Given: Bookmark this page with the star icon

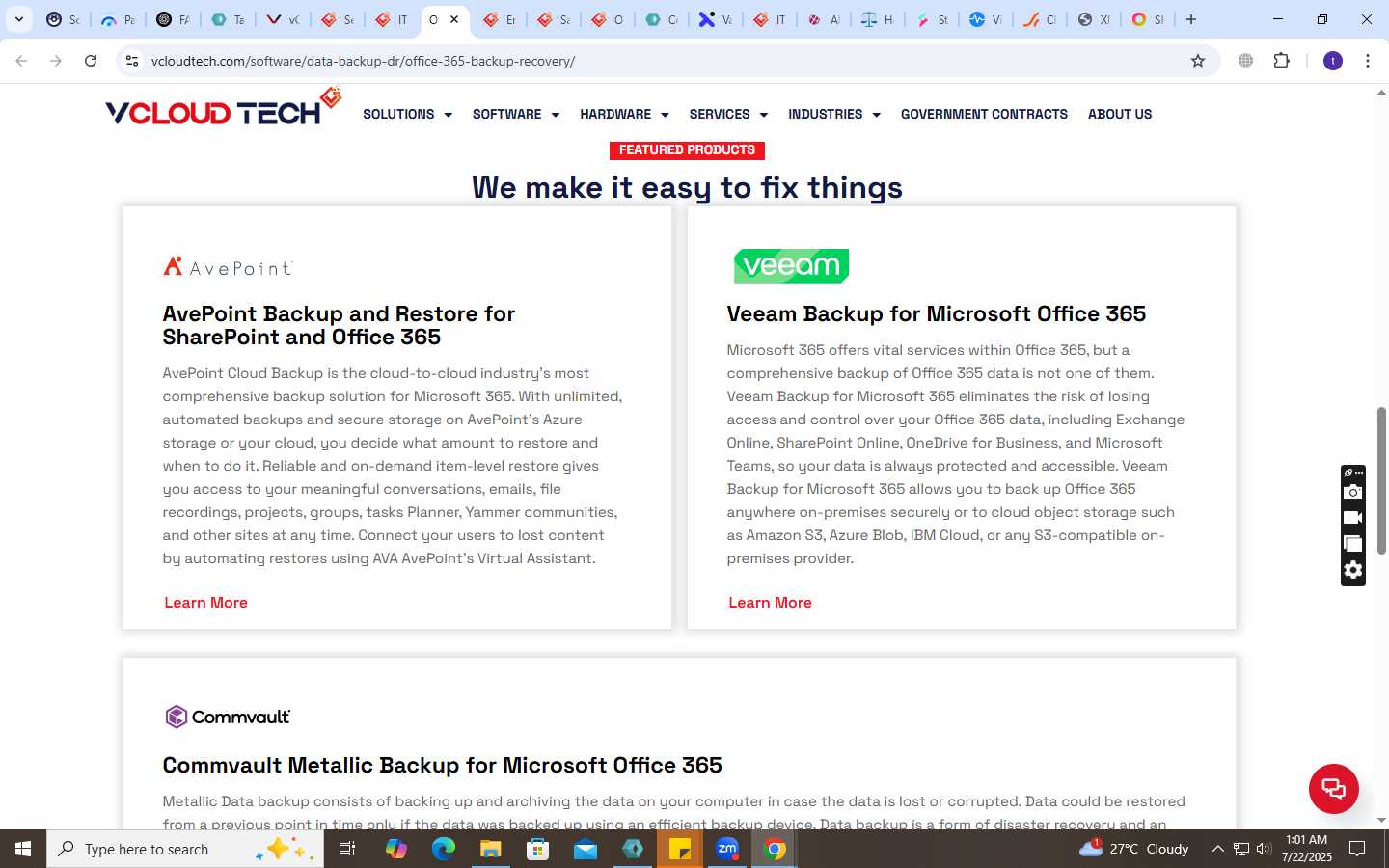Looking at the screenshot, I should point(1198,61).
